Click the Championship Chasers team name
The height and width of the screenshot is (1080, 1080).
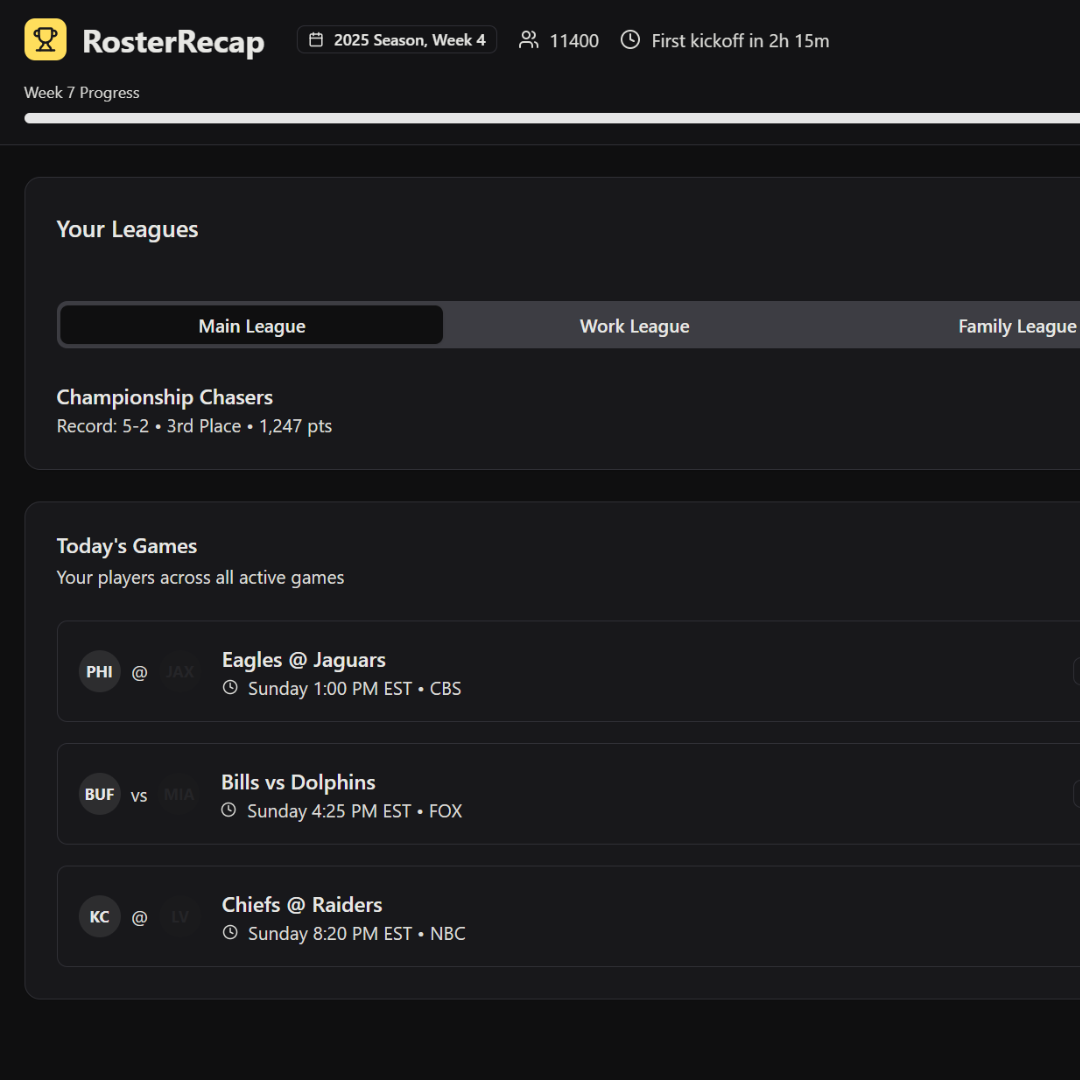pos(164,397)
